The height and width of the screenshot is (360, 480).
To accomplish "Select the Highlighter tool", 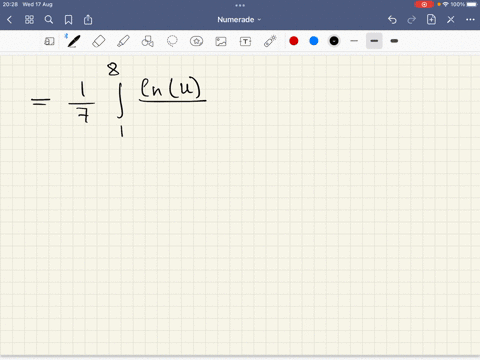I will pyautogui.click(x=123, y=41).
